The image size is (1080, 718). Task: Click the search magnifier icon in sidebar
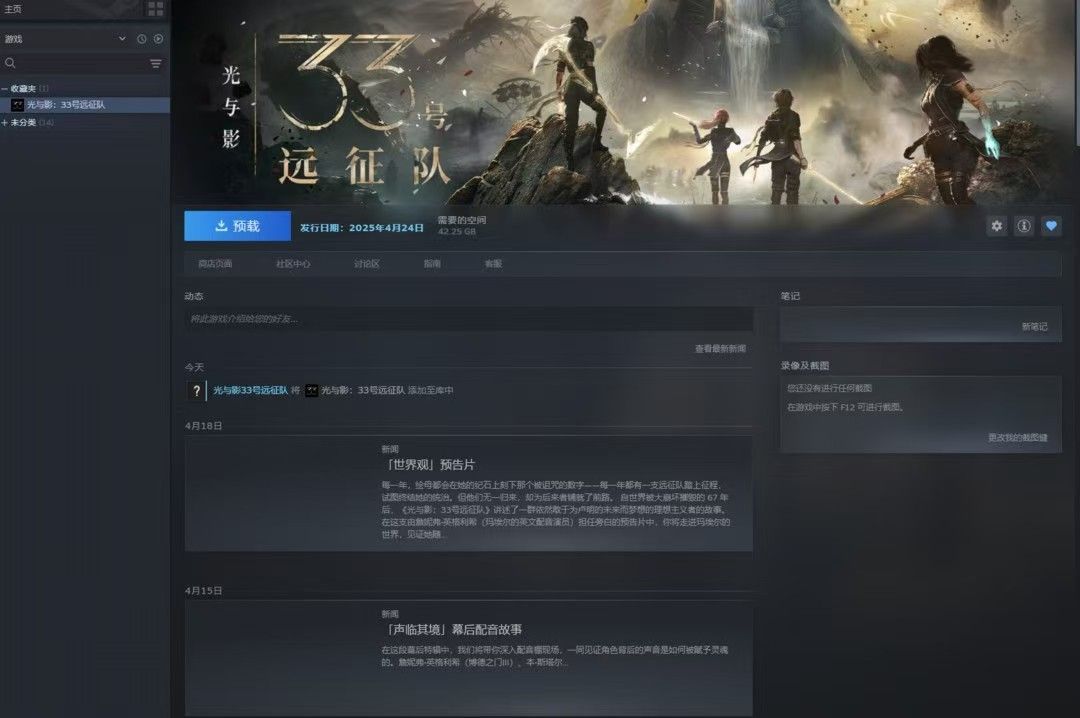click(10, 64)
